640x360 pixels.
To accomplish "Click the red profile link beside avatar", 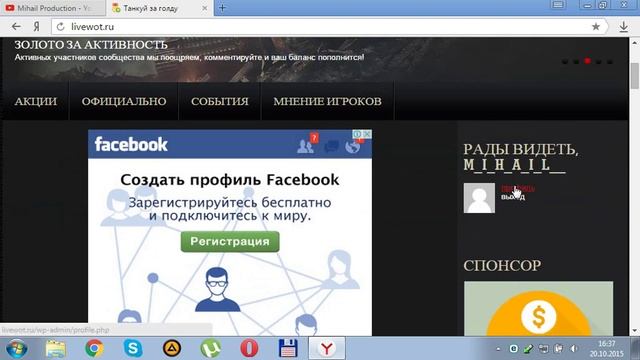I will coord(518,189).
